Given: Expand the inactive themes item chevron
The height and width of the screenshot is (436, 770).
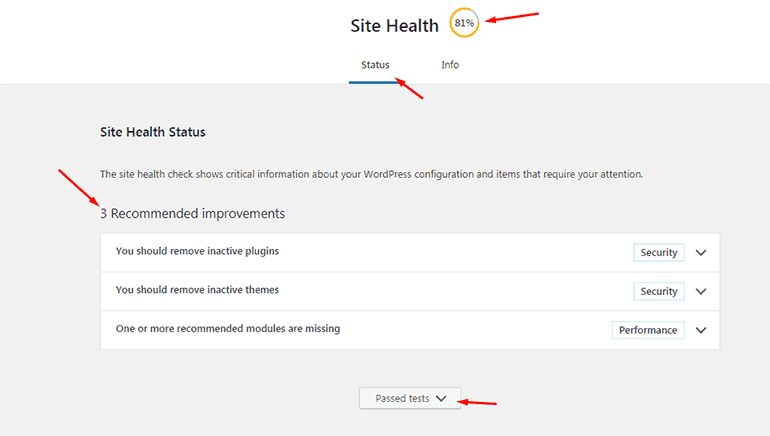Looking at the screenshot, I should pyautogui.click(x=701, y=291).
